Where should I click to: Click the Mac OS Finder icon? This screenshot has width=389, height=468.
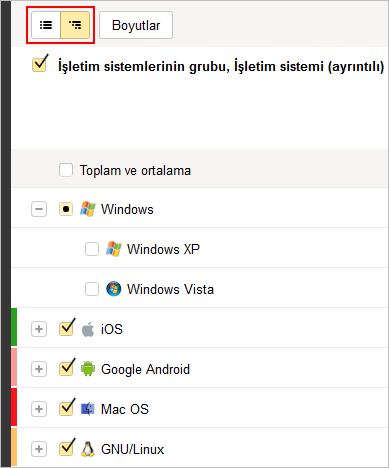pos(88,409)
